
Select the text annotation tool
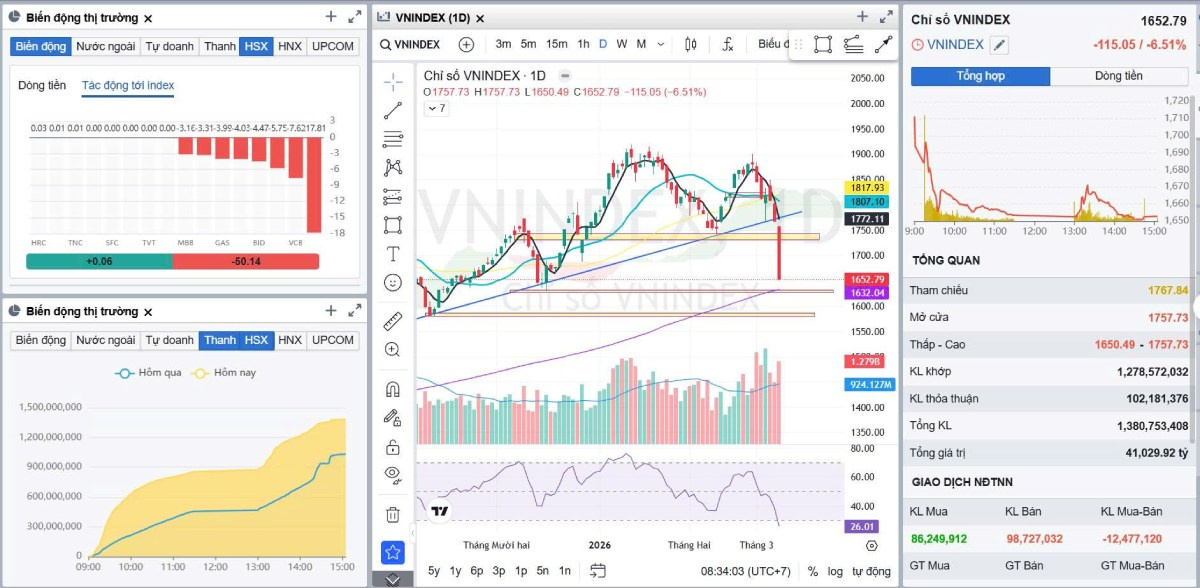coord(393,254)
